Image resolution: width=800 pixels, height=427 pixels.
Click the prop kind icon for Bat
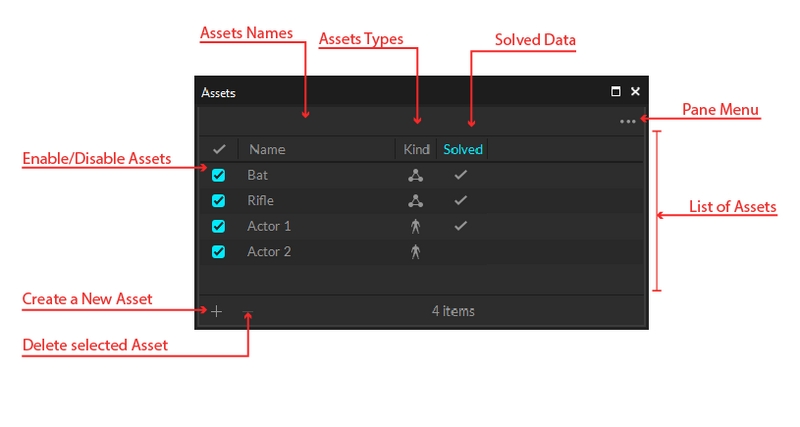coord(416,175)
